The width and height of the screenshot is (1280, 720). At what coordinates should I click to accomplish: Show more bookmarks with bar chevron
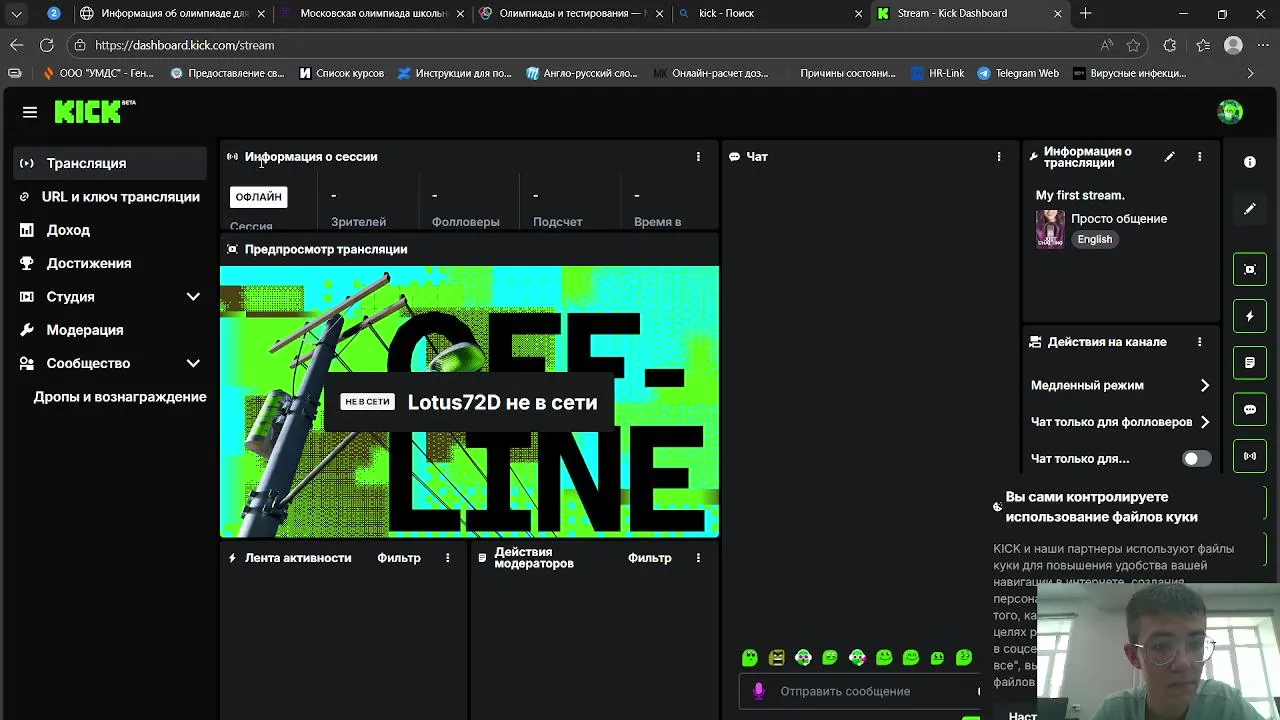1250,73
